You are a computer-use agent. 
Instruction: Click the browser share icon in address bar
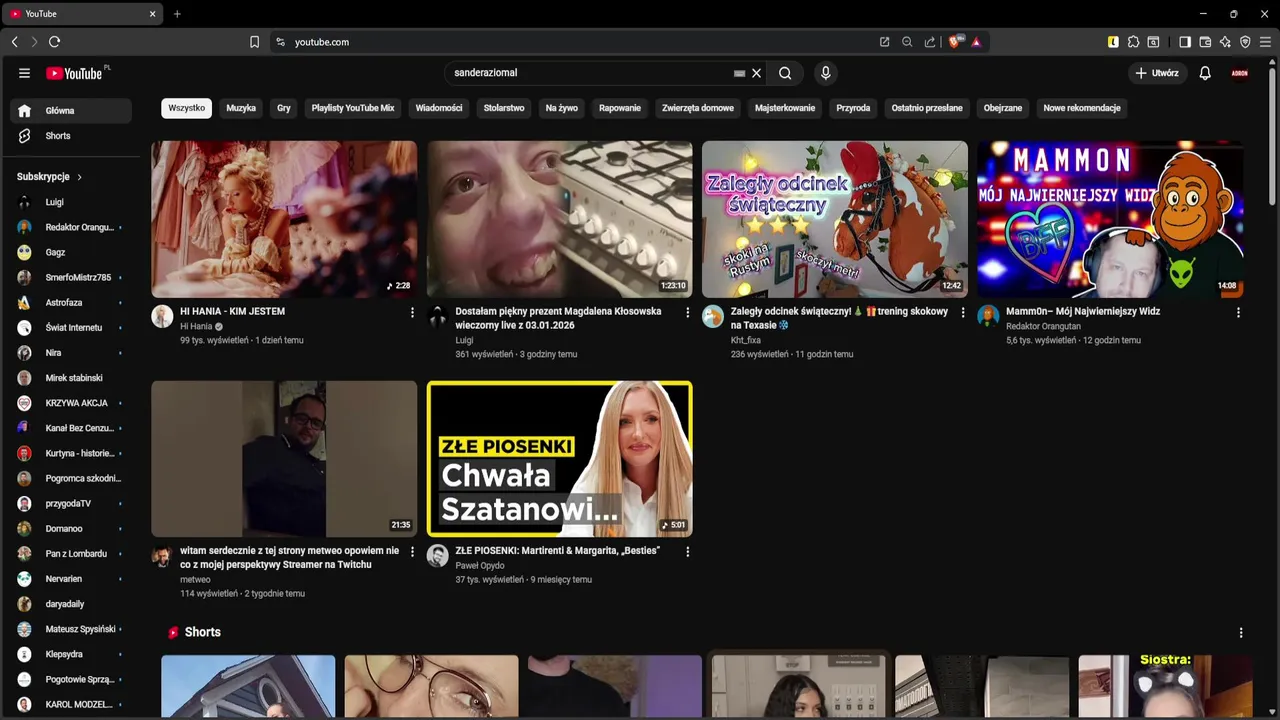coord(930,42)
